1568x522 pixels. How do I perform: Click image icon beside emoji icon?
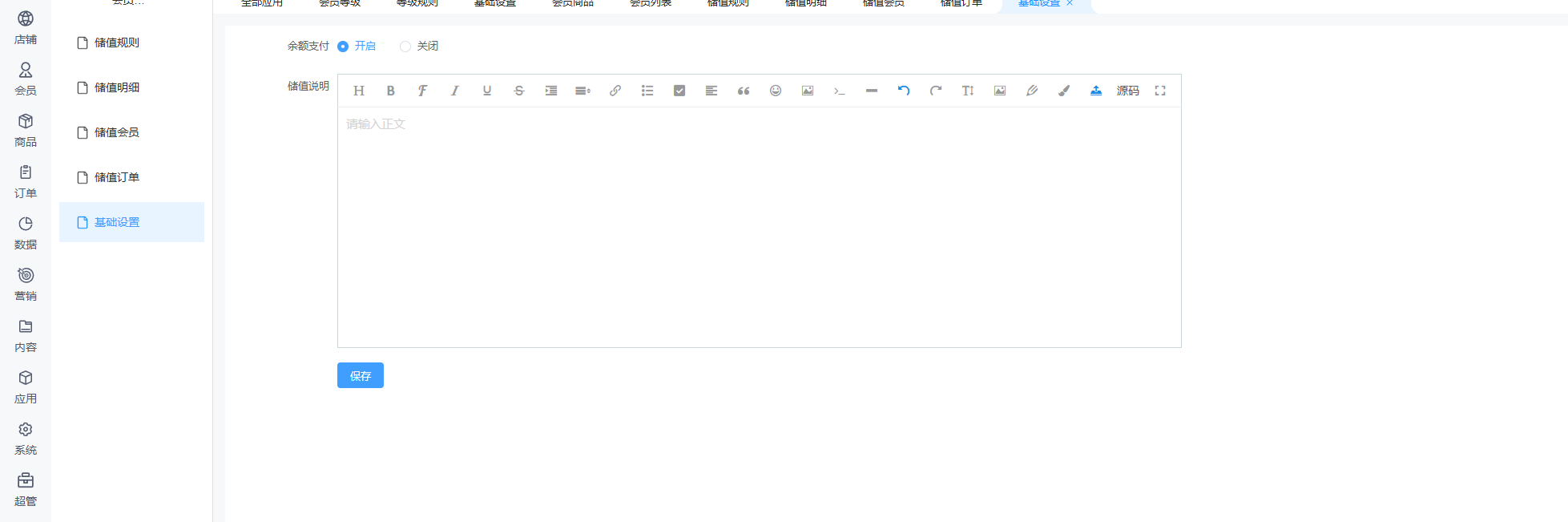pos(808,91)
